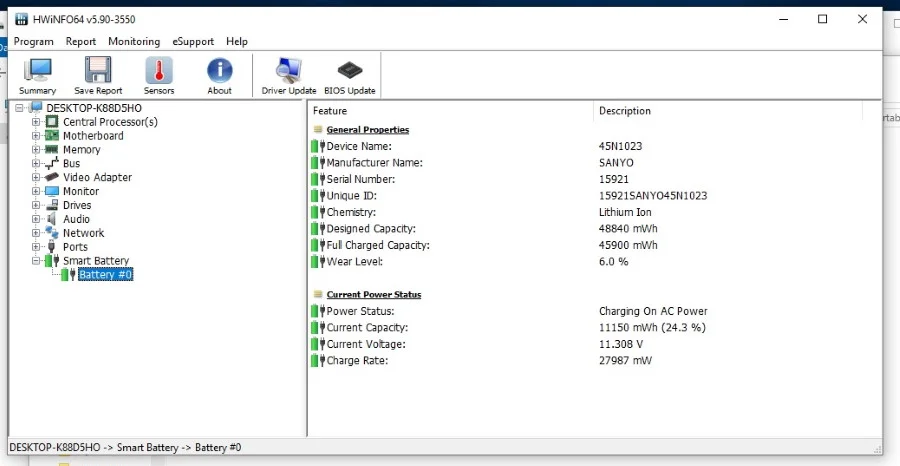Click the General Properties section icon
This screenshot has height=466, width=900.
click(x=318, y=130)
